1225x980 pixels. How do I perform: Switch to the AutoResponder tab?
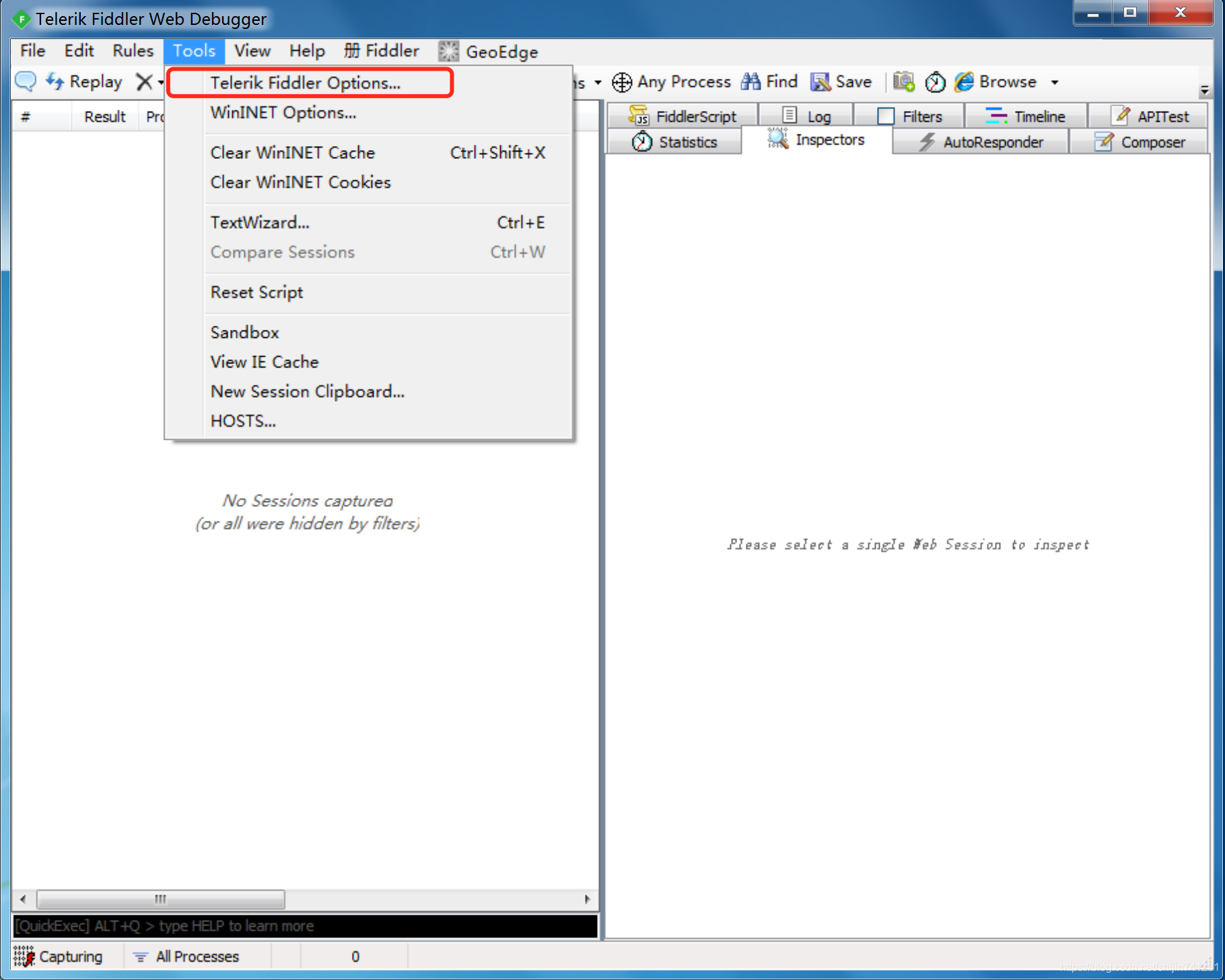[981, 142]
